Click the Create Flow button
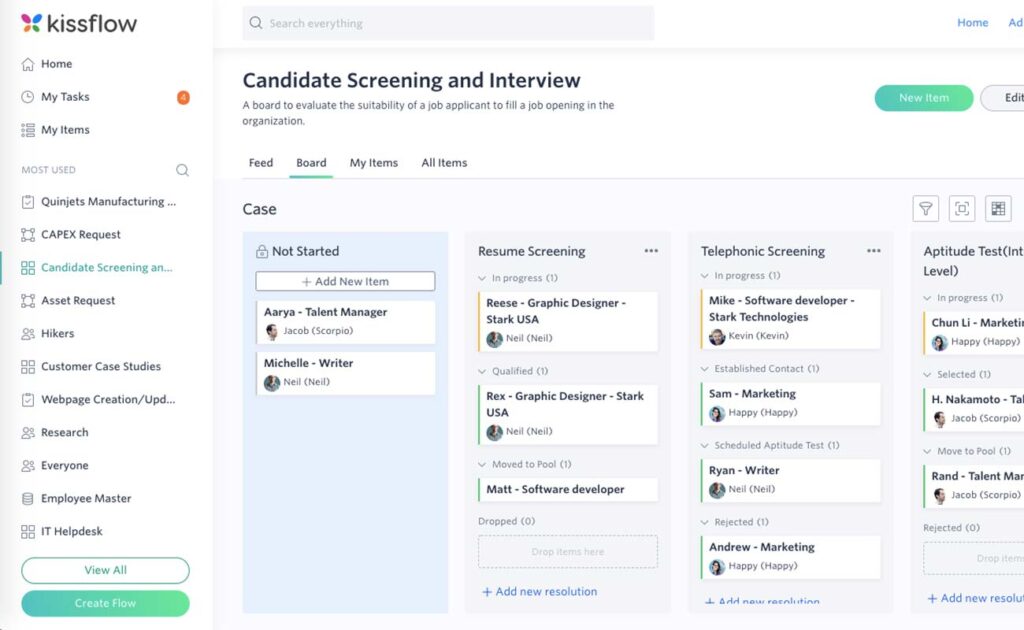1024x630 pixels. click(x=105, y=603)
